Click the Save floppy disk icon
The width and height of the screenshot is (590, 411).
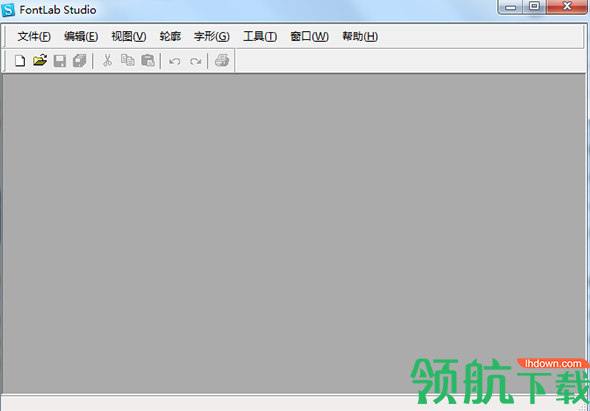point(60,61)
